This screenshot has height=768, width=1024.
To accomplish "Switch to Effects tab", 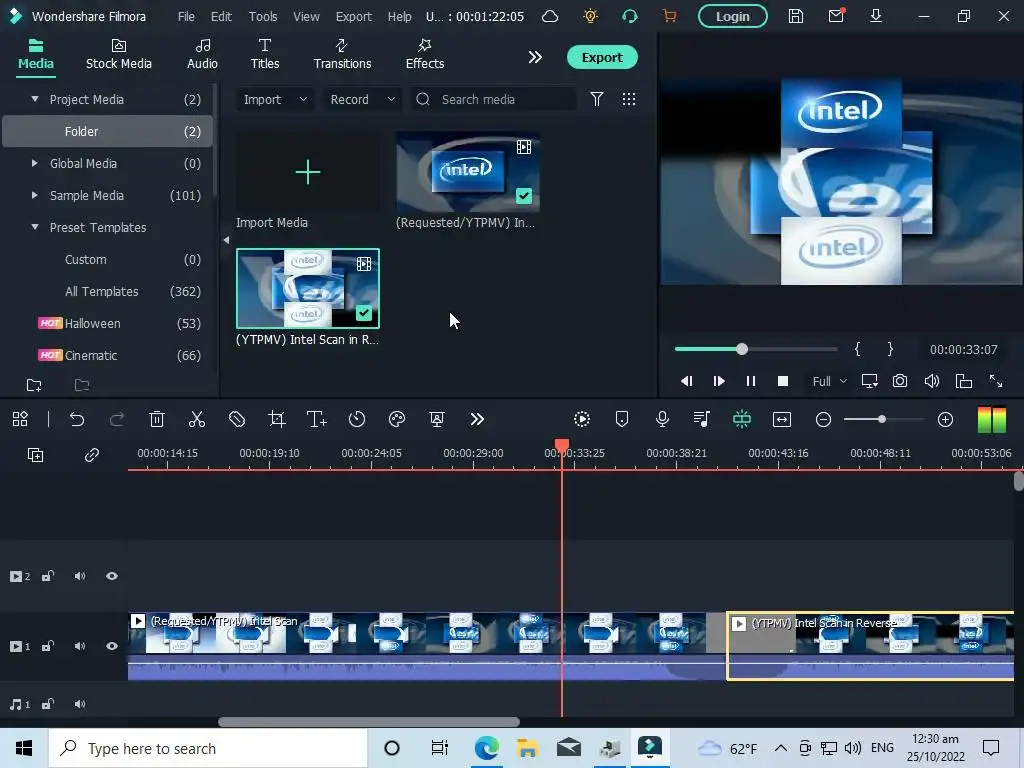I will point(424,54).
